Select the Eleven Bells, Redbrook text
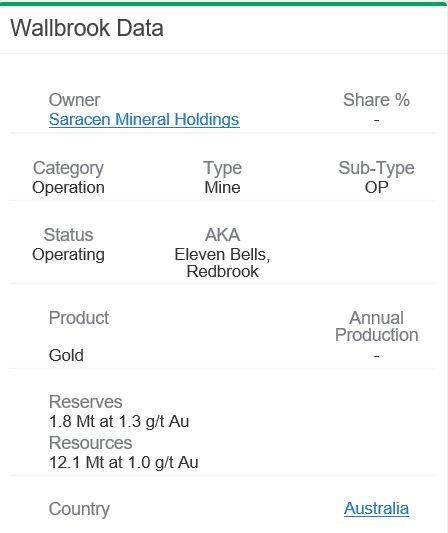 coord(223,263)
